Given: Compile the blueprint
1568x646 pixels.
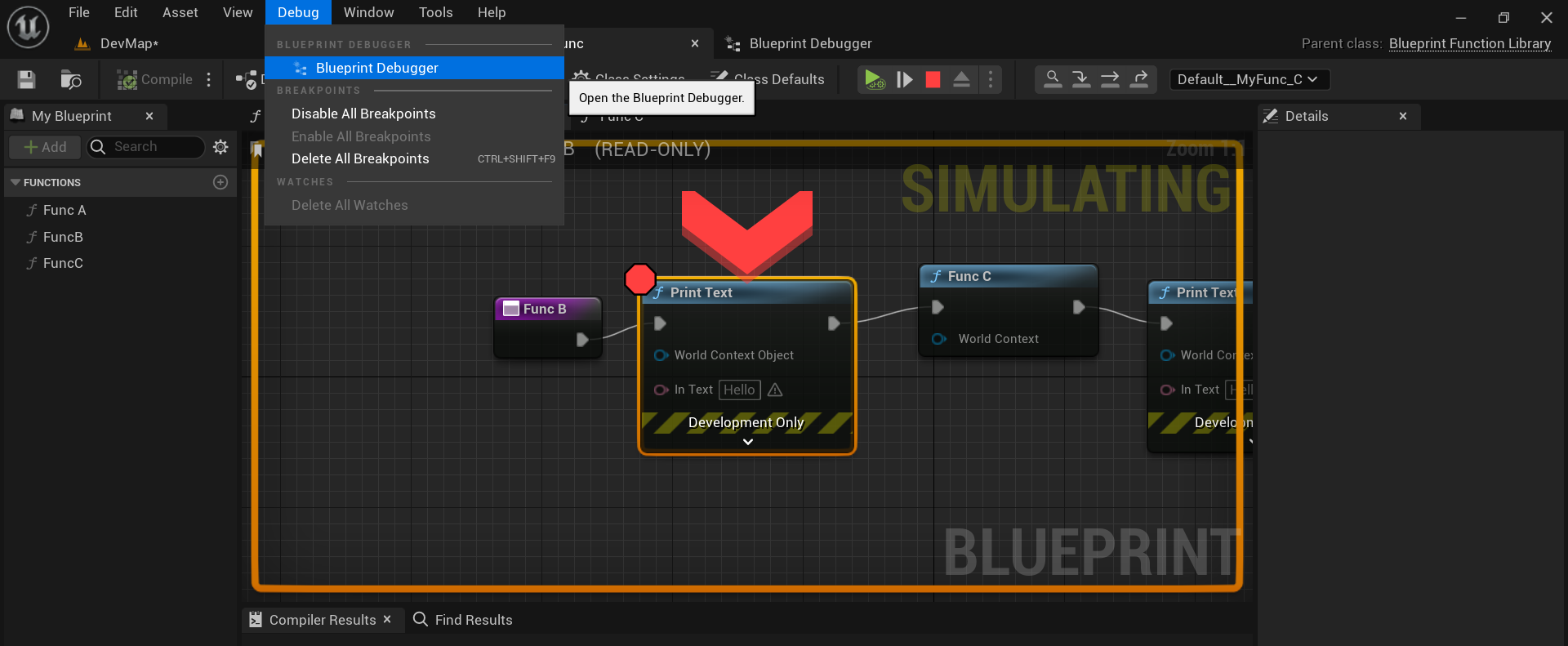Looking at the screenshot, I should [x=155, y=79].
